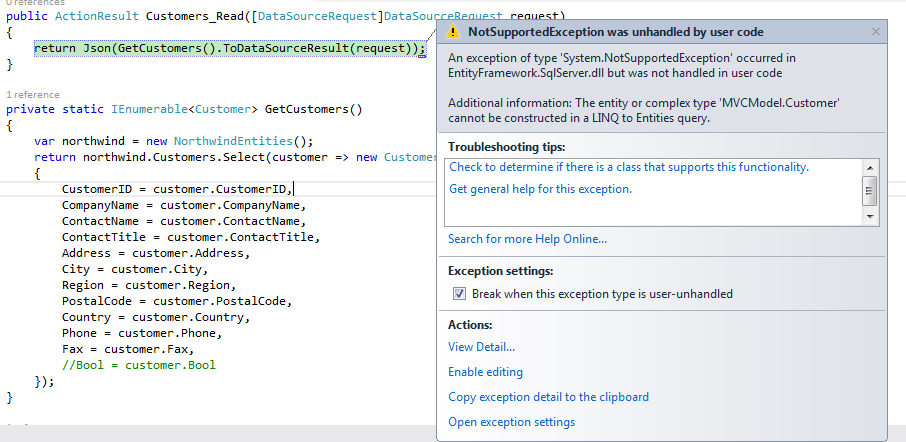Copy exception detail to the clipboard
This screenshot has width=906, height=442.
click(x=548, y=397)
